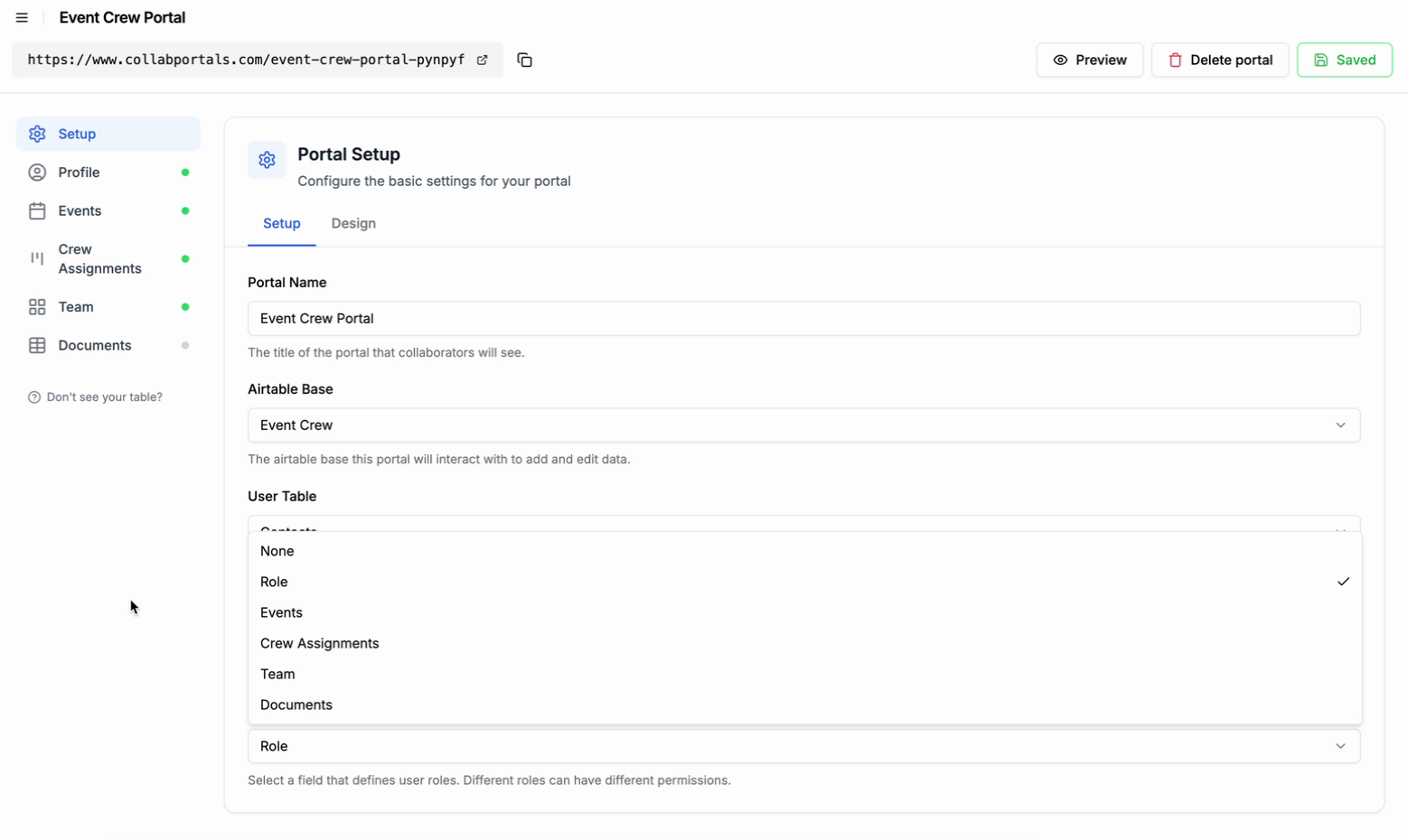Click the green status dot beside Team
This screenshot has height=840, width=1408.
point(185,307)
